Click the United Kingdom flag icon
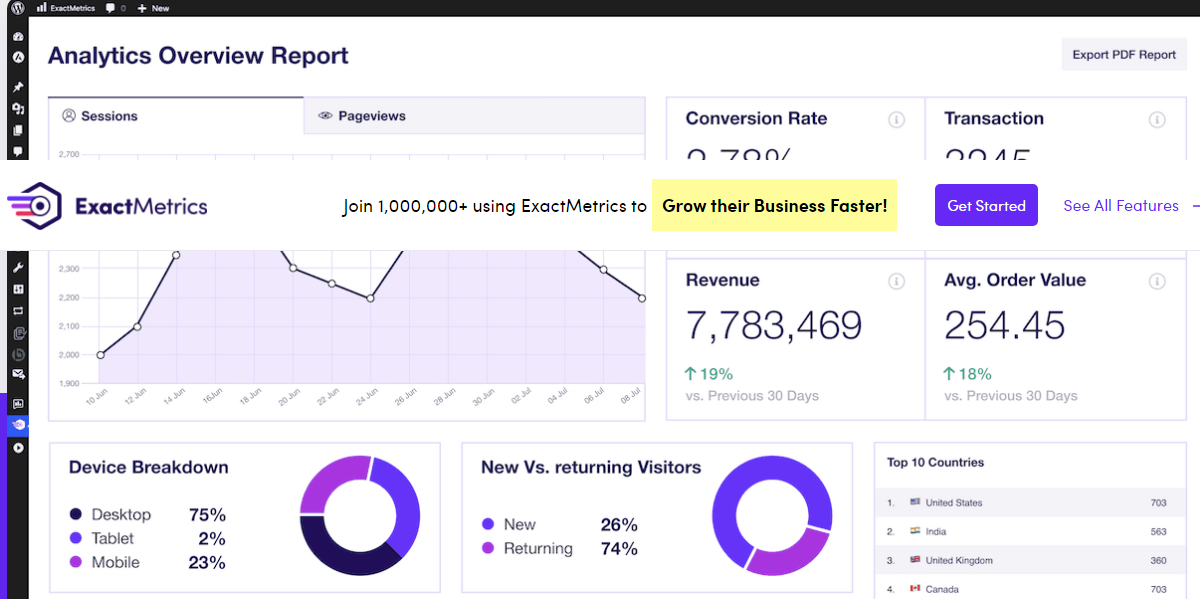The height and width of the screenshot is (599, 1200). click(x=915, y=560)
